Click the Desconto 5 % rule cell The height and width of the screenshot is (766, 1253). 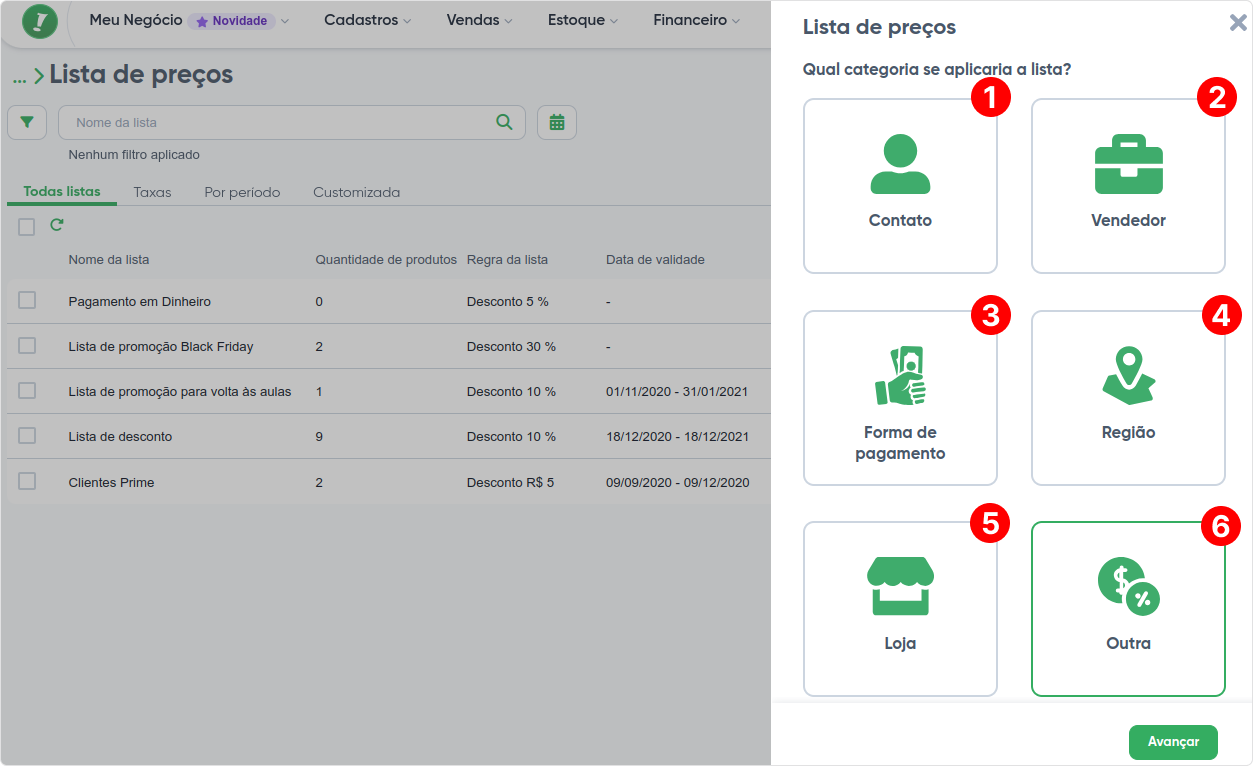click(507, 301)
